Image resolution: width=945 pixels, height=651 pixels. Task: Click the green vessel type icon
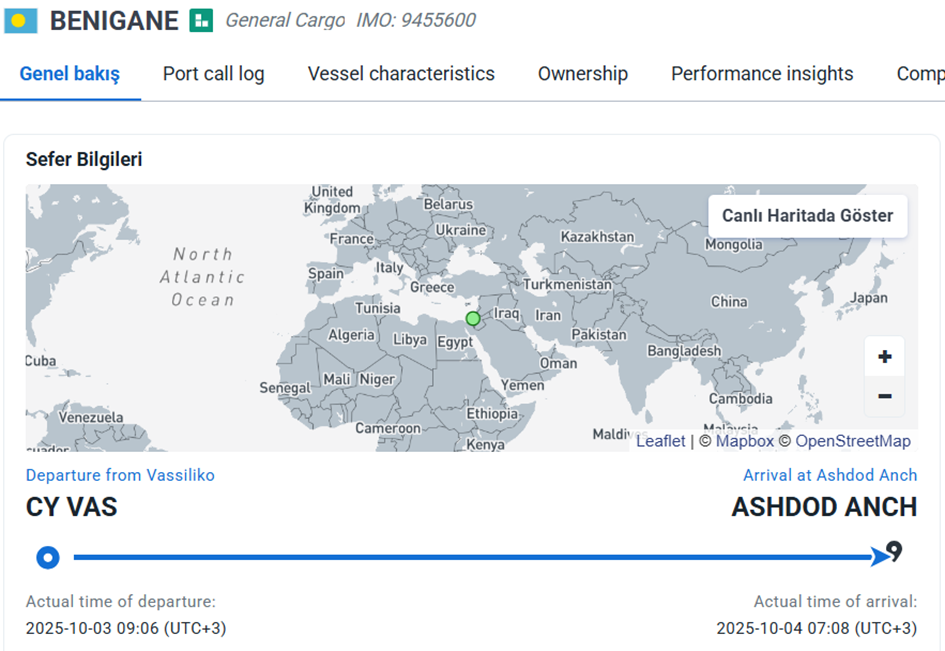coord(201,20)
